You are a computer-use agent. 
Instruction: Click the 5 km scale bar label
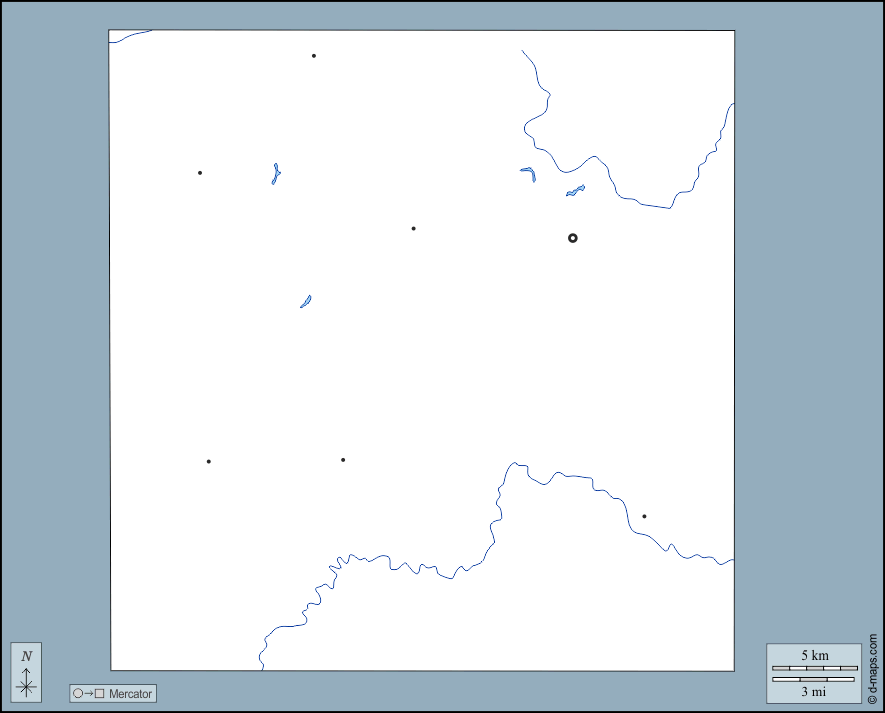[x=814, y=655]
